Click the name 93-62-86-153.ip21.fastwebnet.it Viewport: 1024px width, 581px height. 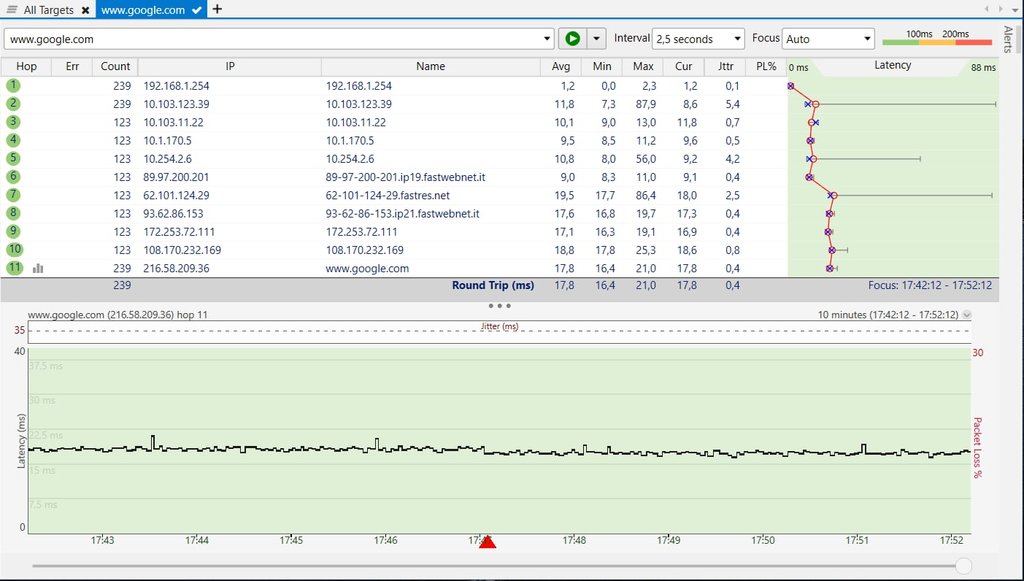pos(402,213)
